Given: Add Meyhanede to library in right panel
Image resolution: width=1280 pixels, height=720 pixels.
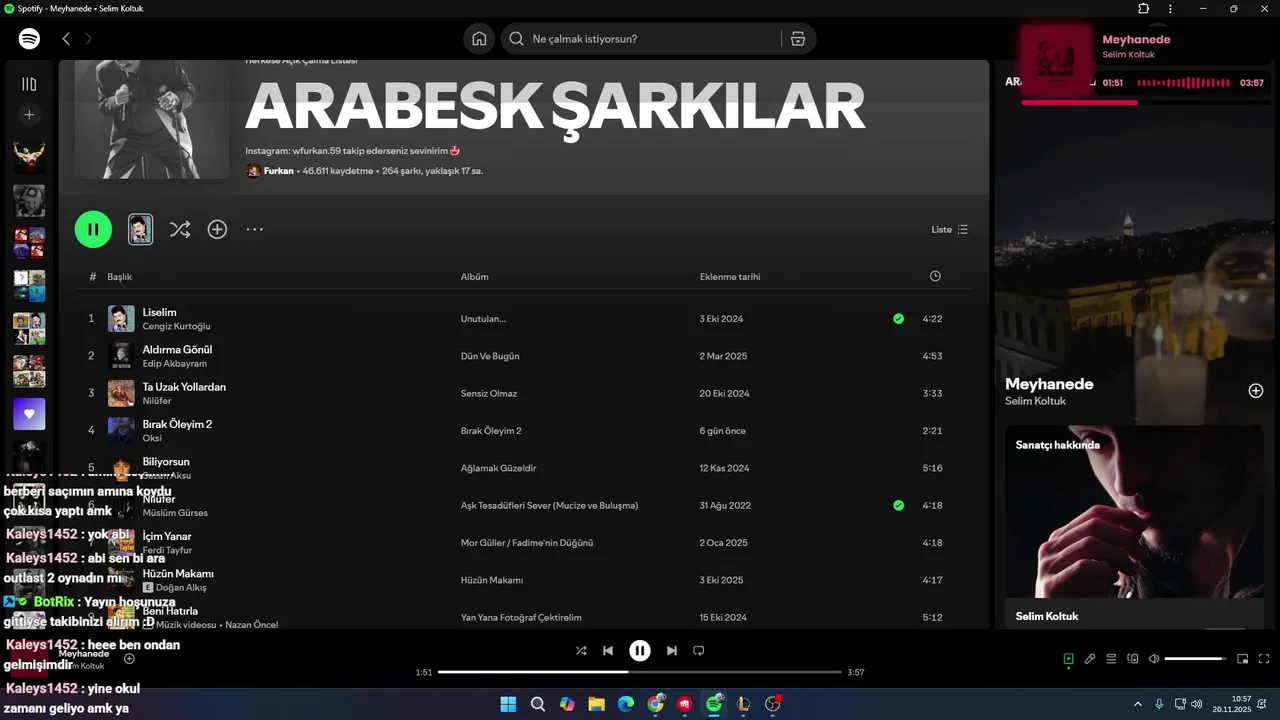Looking at the screenshot, I should pyautogui.click(x=1256, y=391).
